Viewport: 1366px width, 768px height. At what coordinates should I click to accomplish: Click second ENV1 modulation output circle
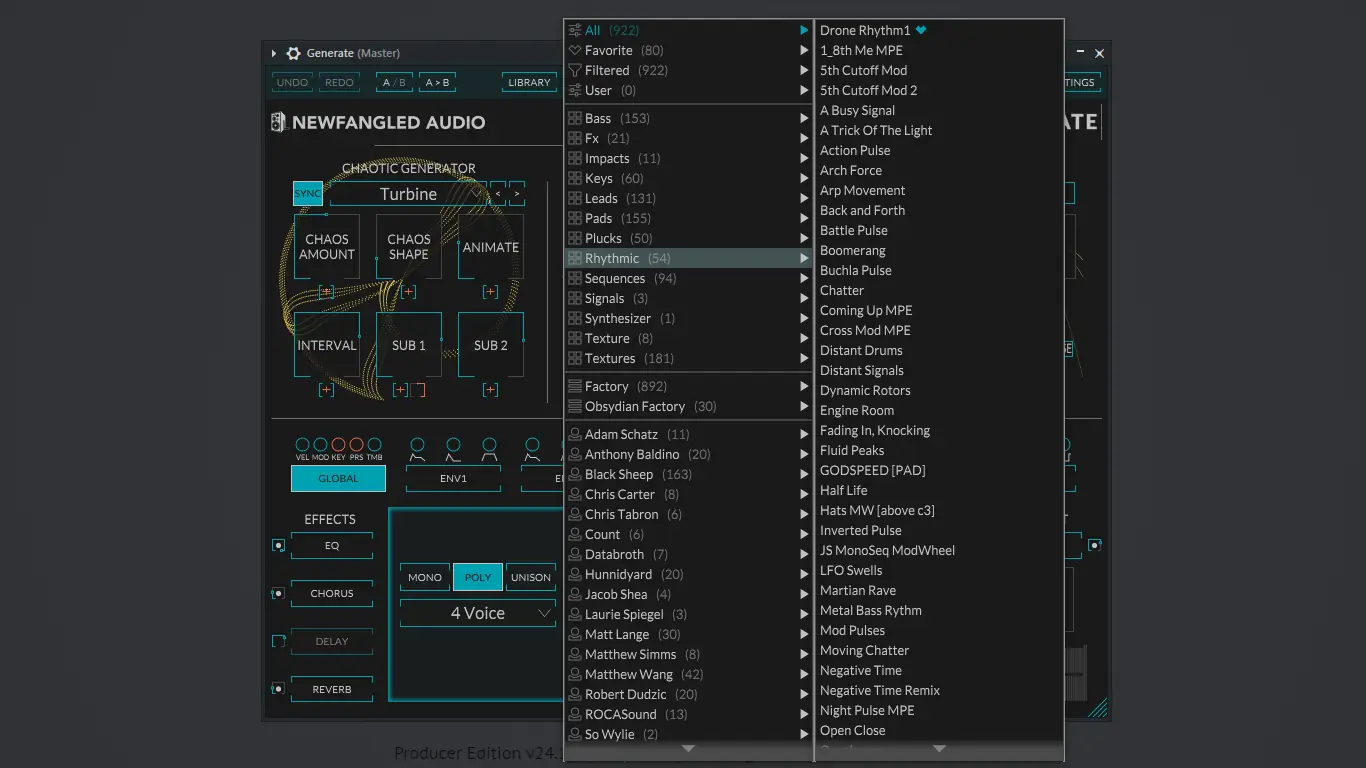453,444
